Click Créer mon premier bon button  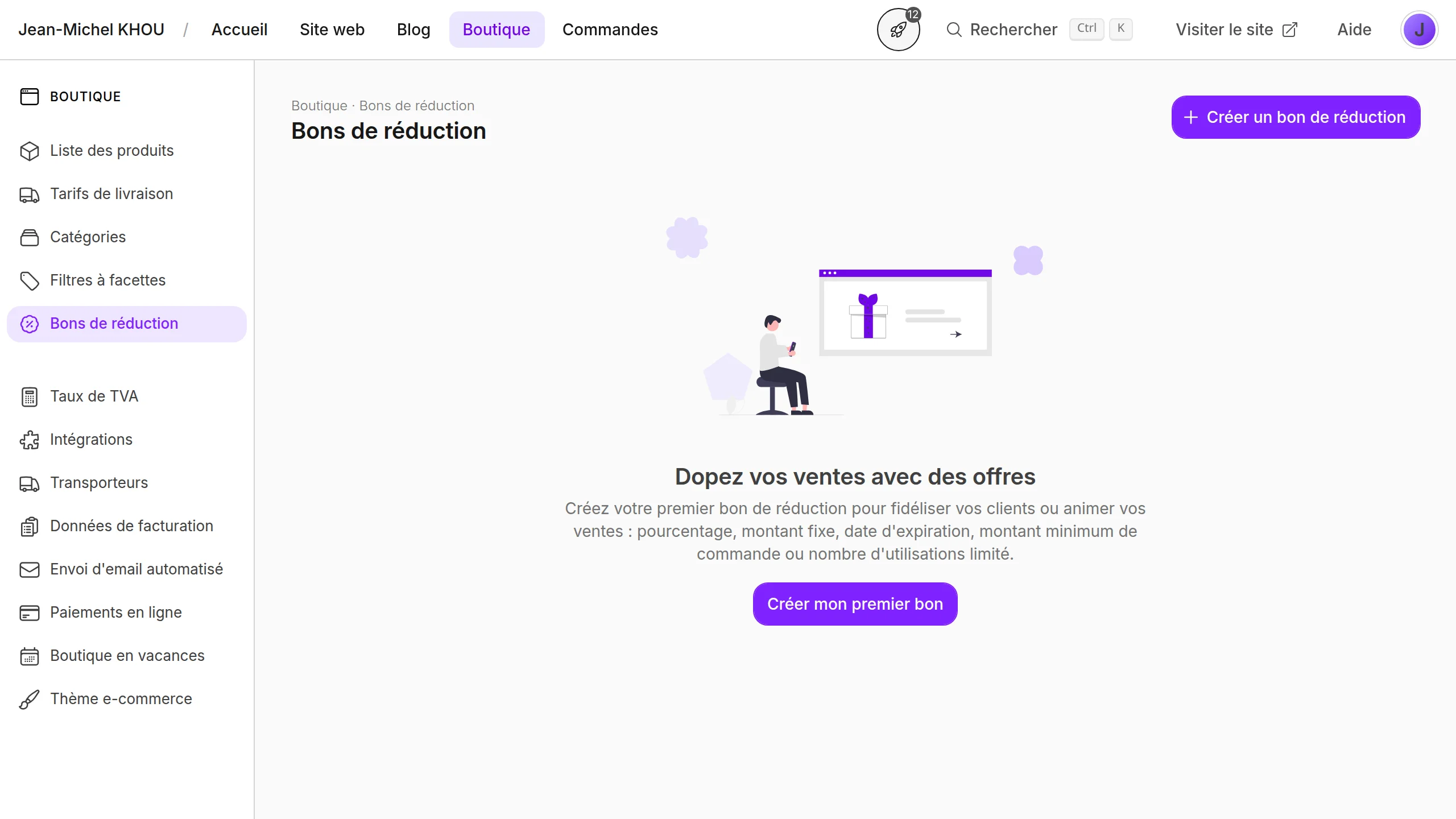click(x=855, y=604)
